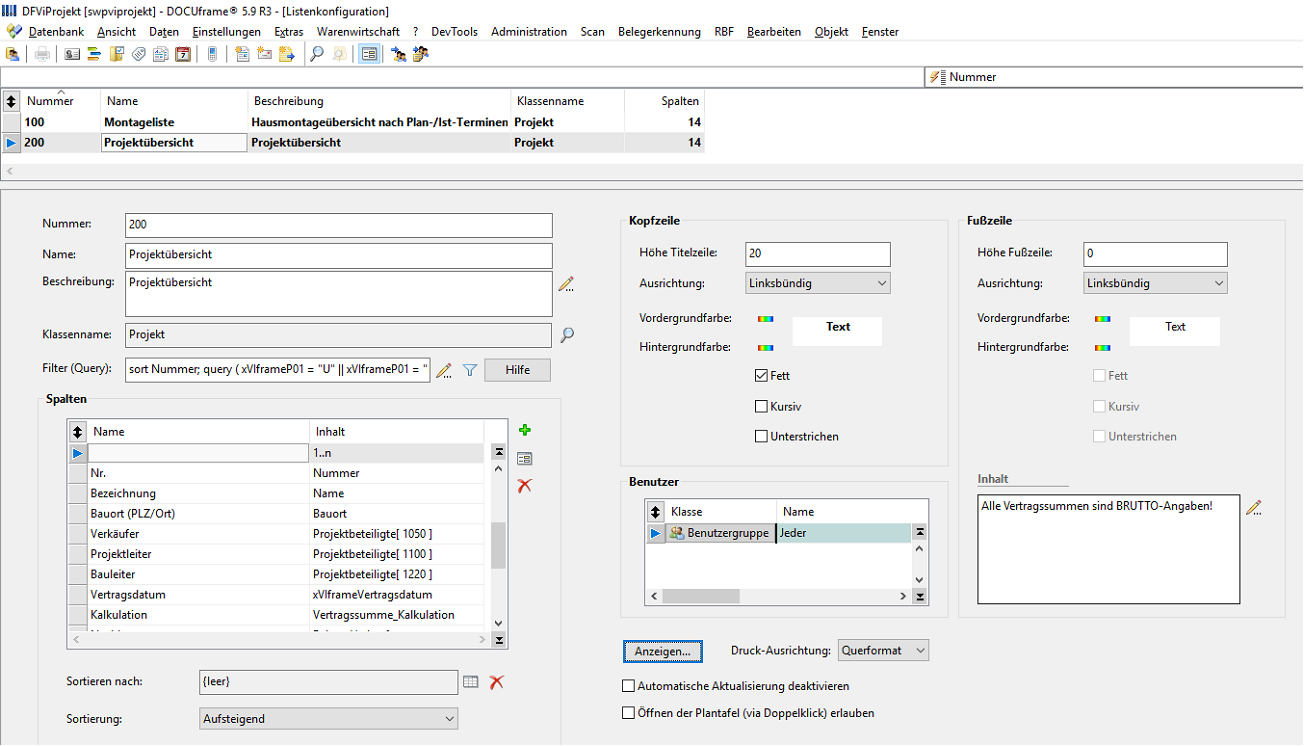Viewport: 1304px width, 746px height.
Task: Click table icon beside Sortieren nach
Action: click(x=471, y=682)
